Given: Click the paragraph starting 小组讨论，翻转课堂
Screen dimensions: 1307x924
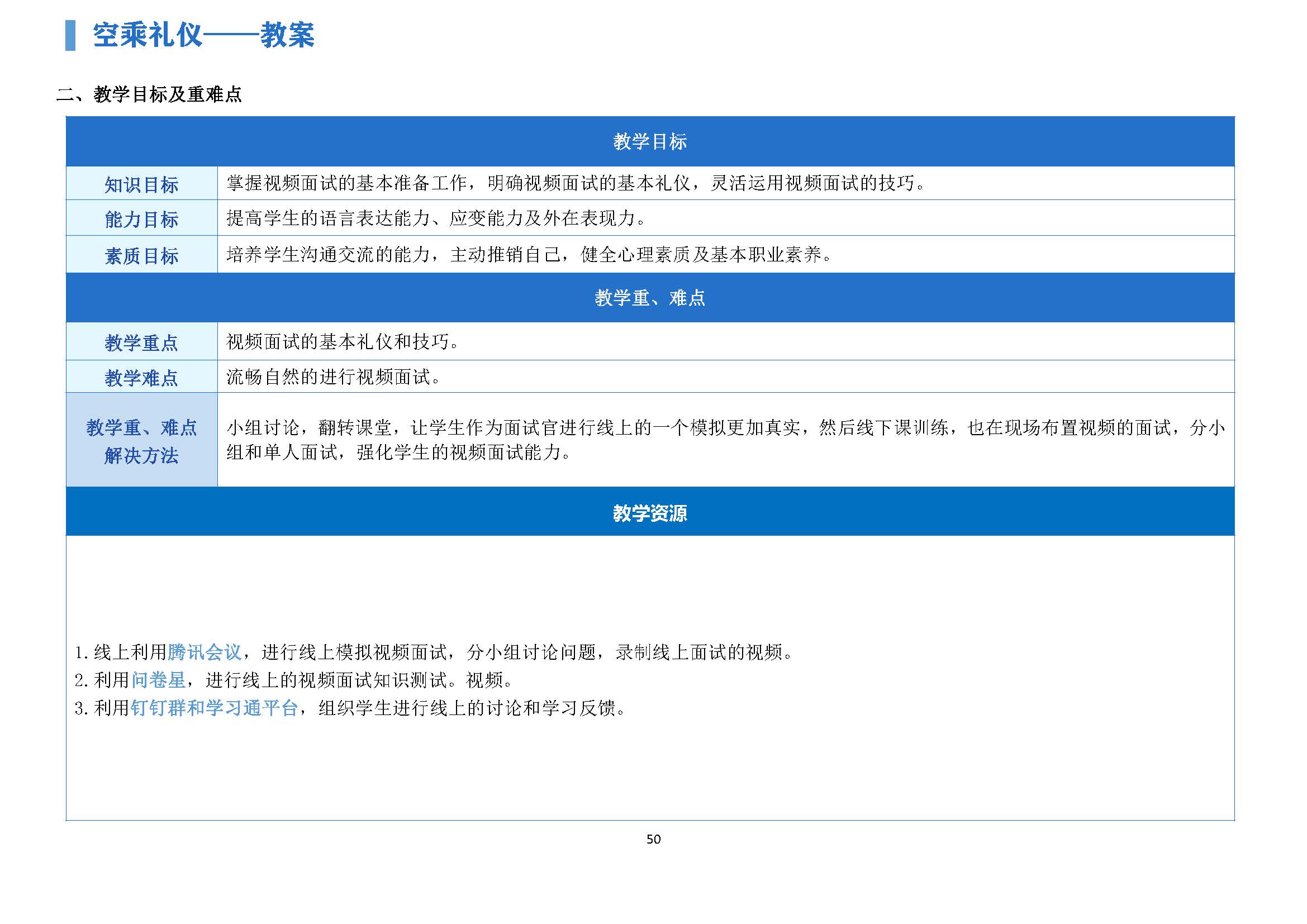Looking at the screenshot, I should (x=726, y=440).
